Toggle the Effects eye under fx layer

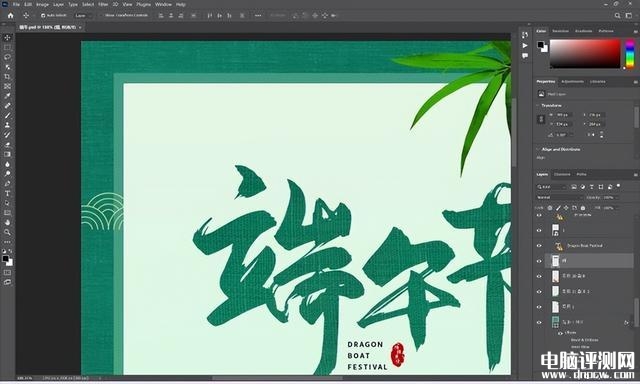tap(560, 333)
